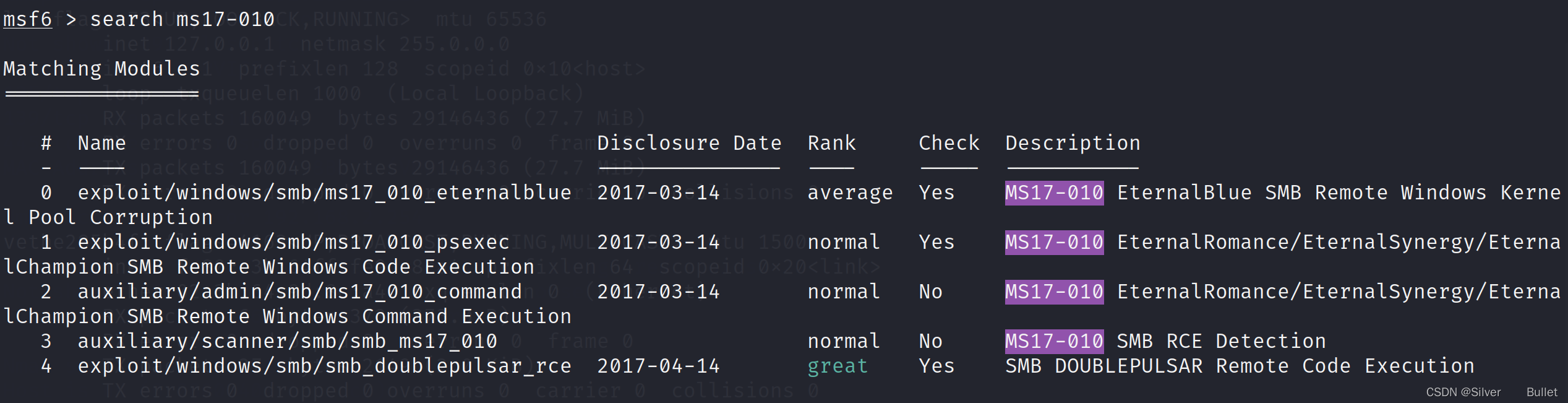This screenshot has width=1568, height=403.
Task: Click Check value 'Yes' in eternalblue row
Action: (x=936, y=193)
